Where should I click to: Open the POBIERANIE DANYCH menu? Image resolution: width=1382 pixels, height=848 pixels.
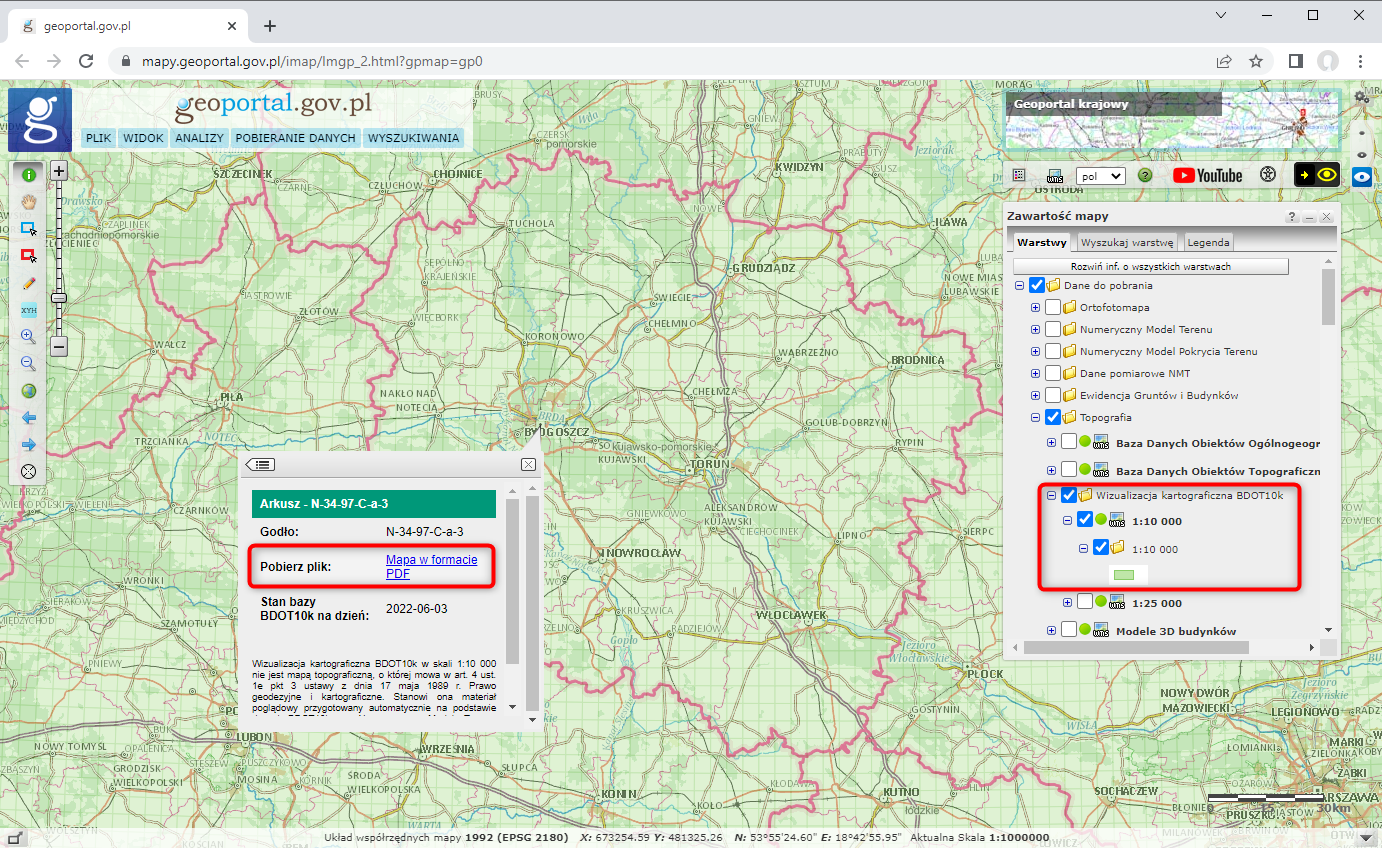pos(295,138)
